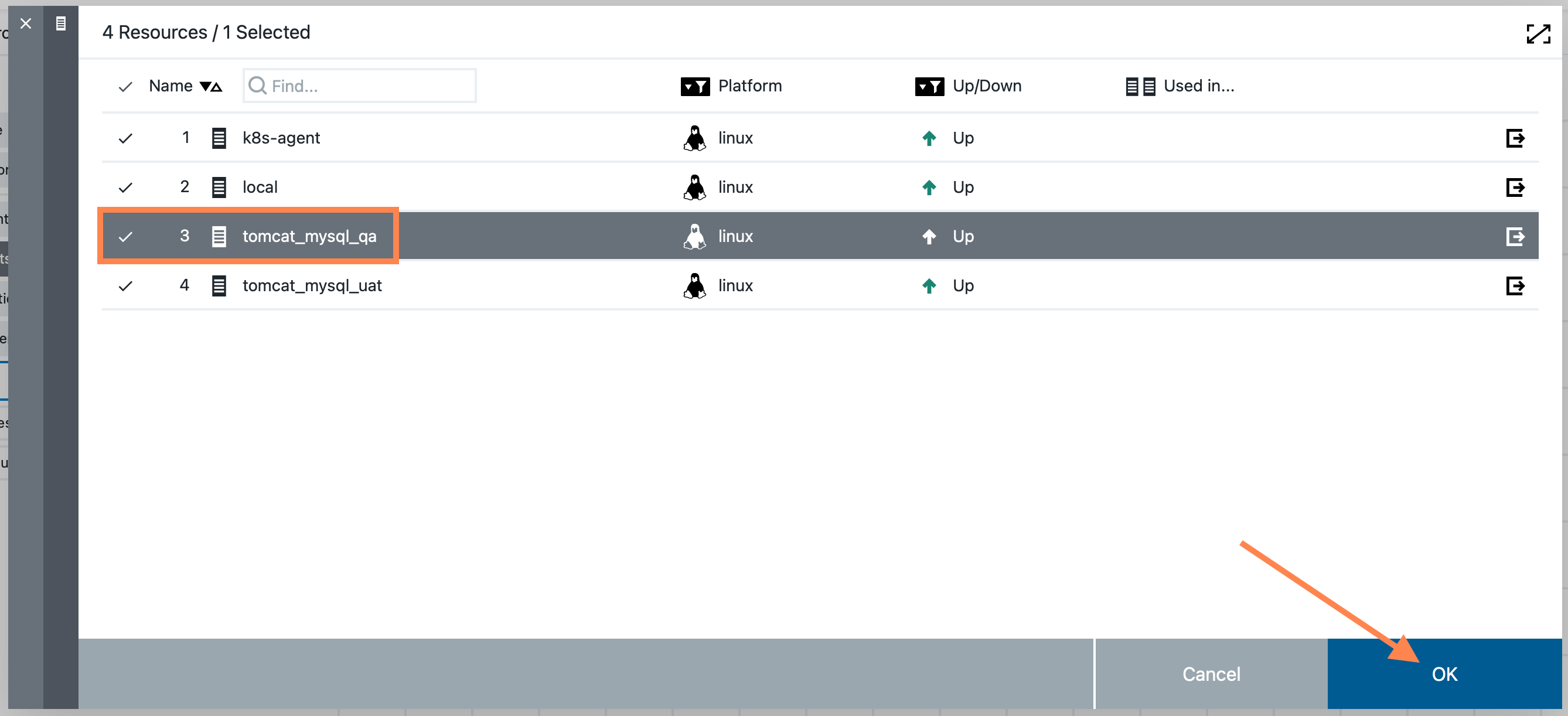Close the resource dialog with the X icon
1568x716 pixels.
[x=26, y=24]
